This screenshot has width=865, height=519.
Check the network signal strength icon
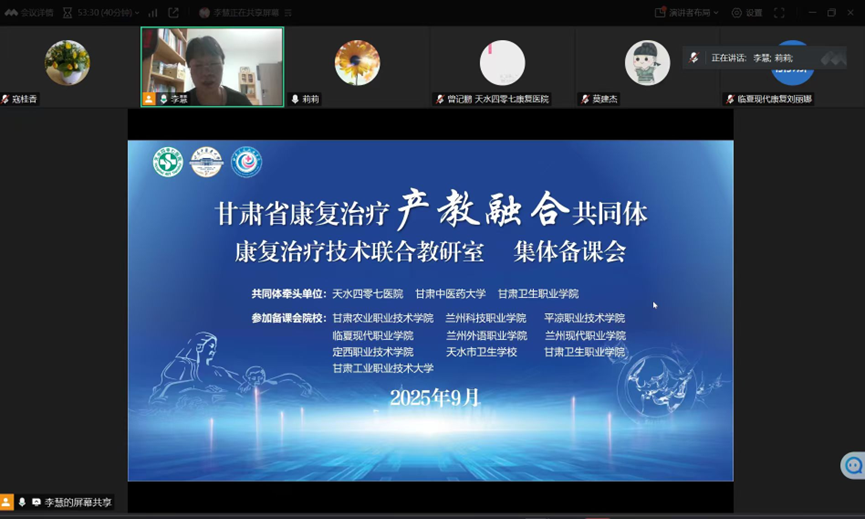(x=153, y=13)
